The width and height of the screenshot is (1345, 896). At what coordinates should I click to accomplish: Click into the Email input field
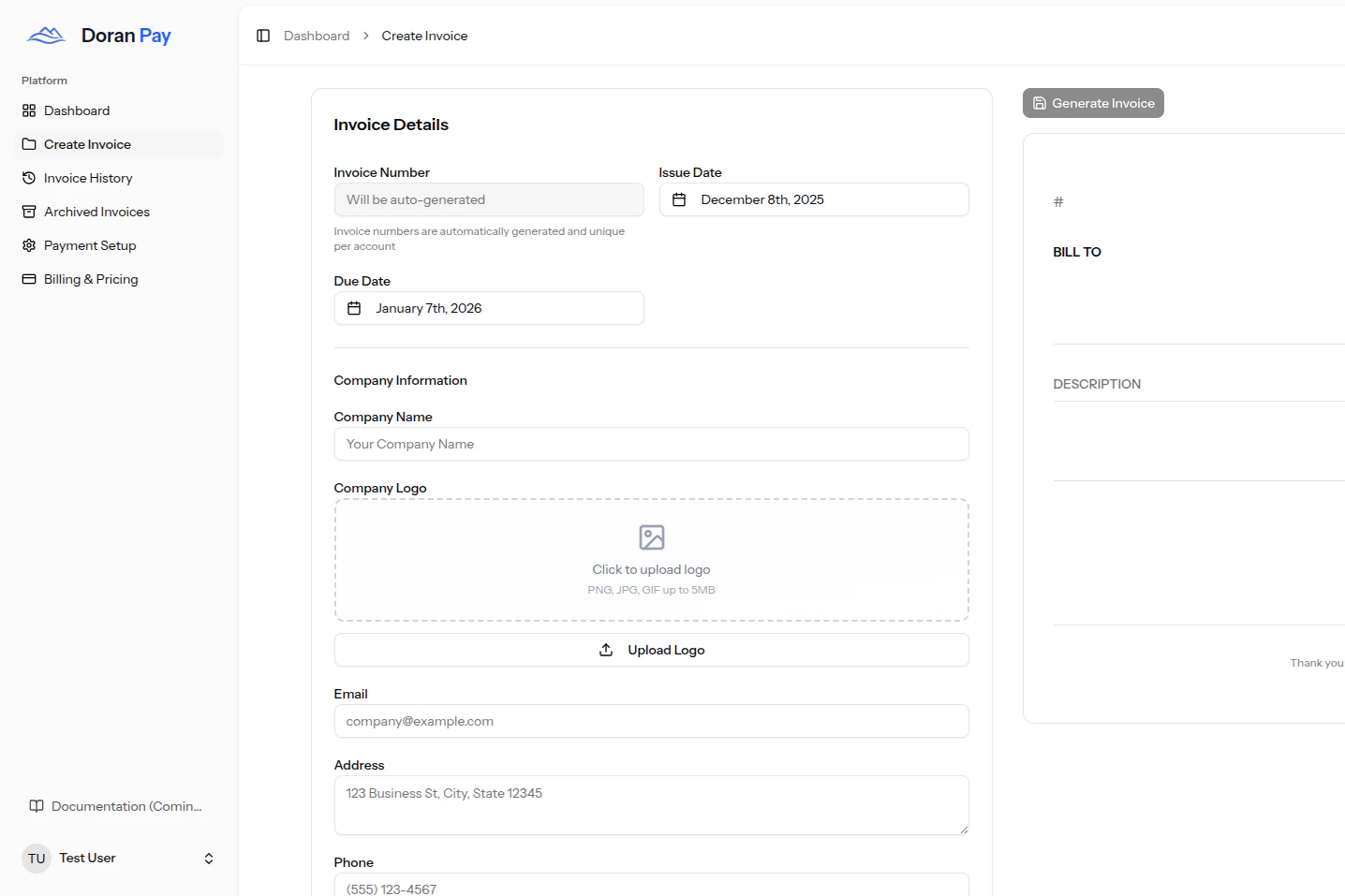(x=651, y=721)
